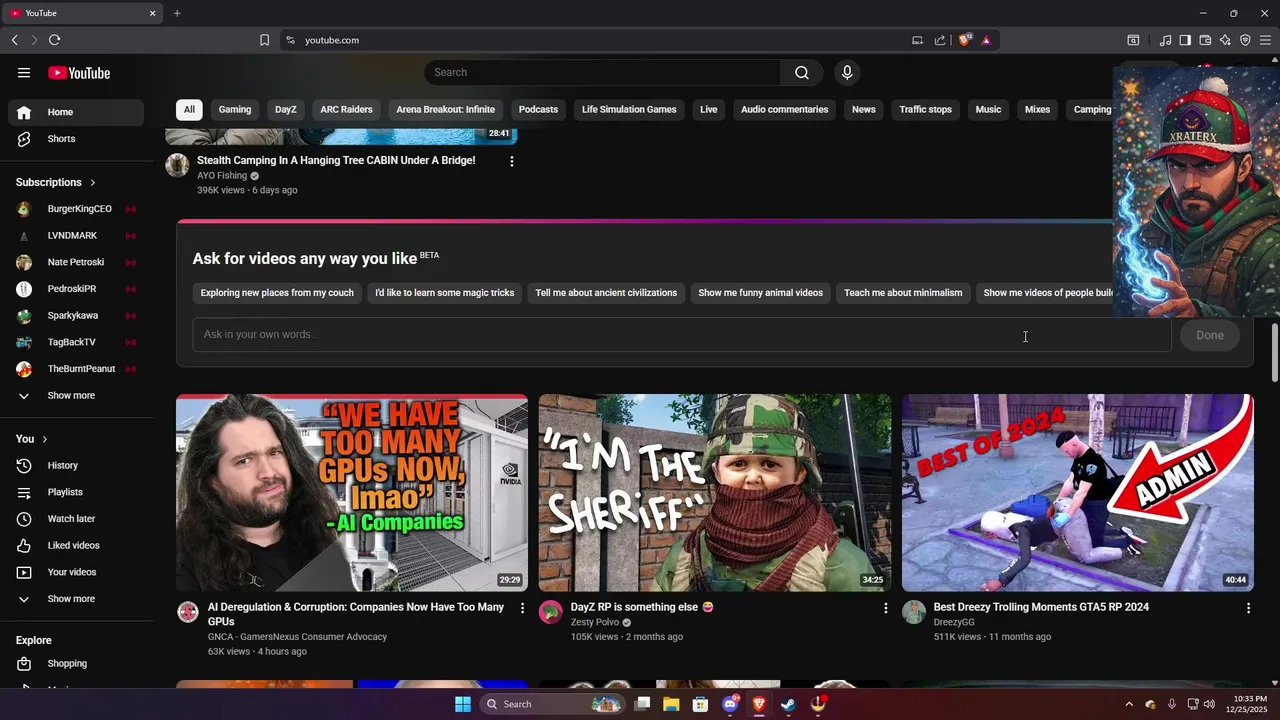
Task: Open Playlists in the sidebar
Action: coord(76,492)
